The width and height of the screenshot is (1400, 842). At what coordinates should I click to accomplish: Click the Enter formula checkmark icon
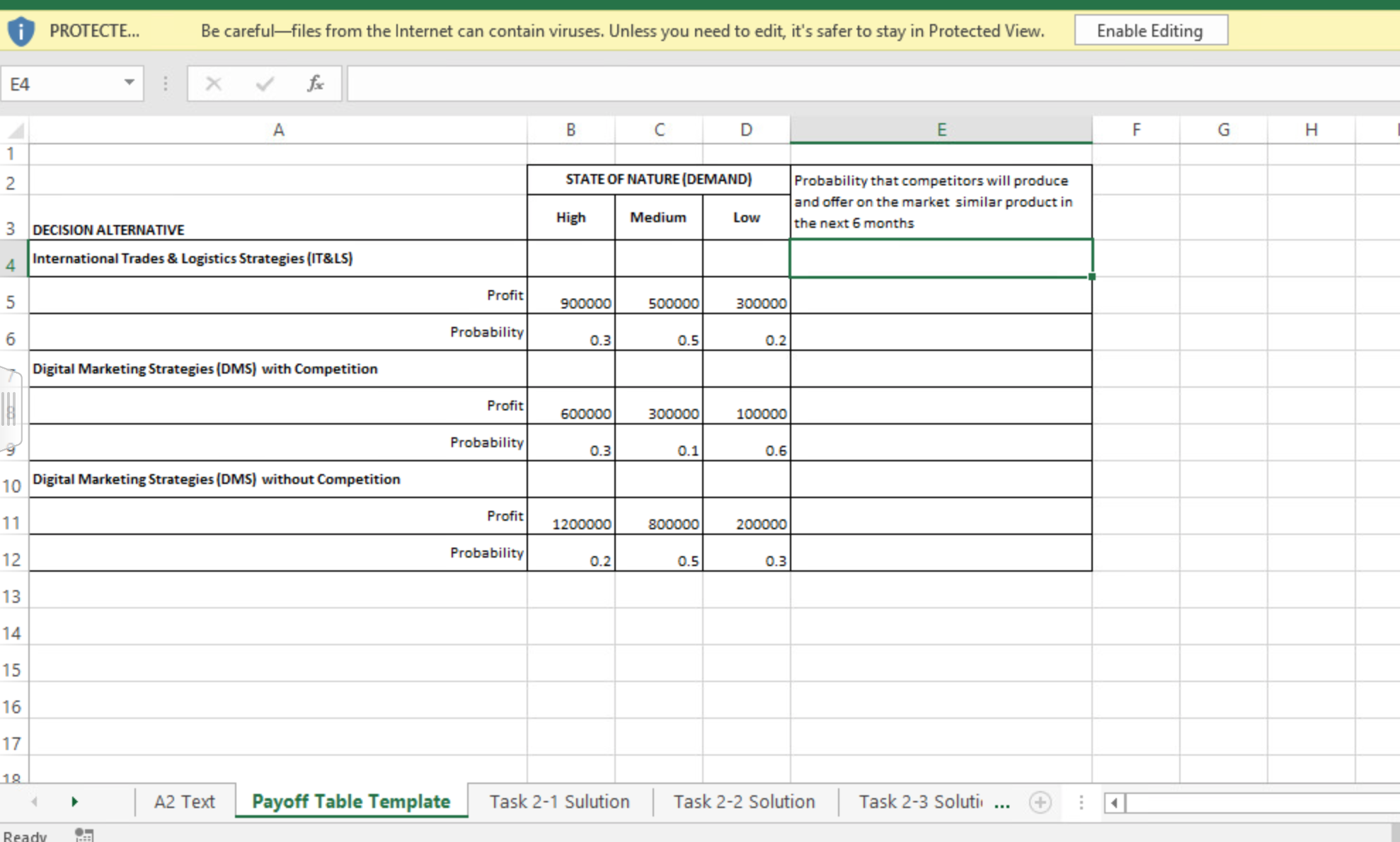point(265,84)
